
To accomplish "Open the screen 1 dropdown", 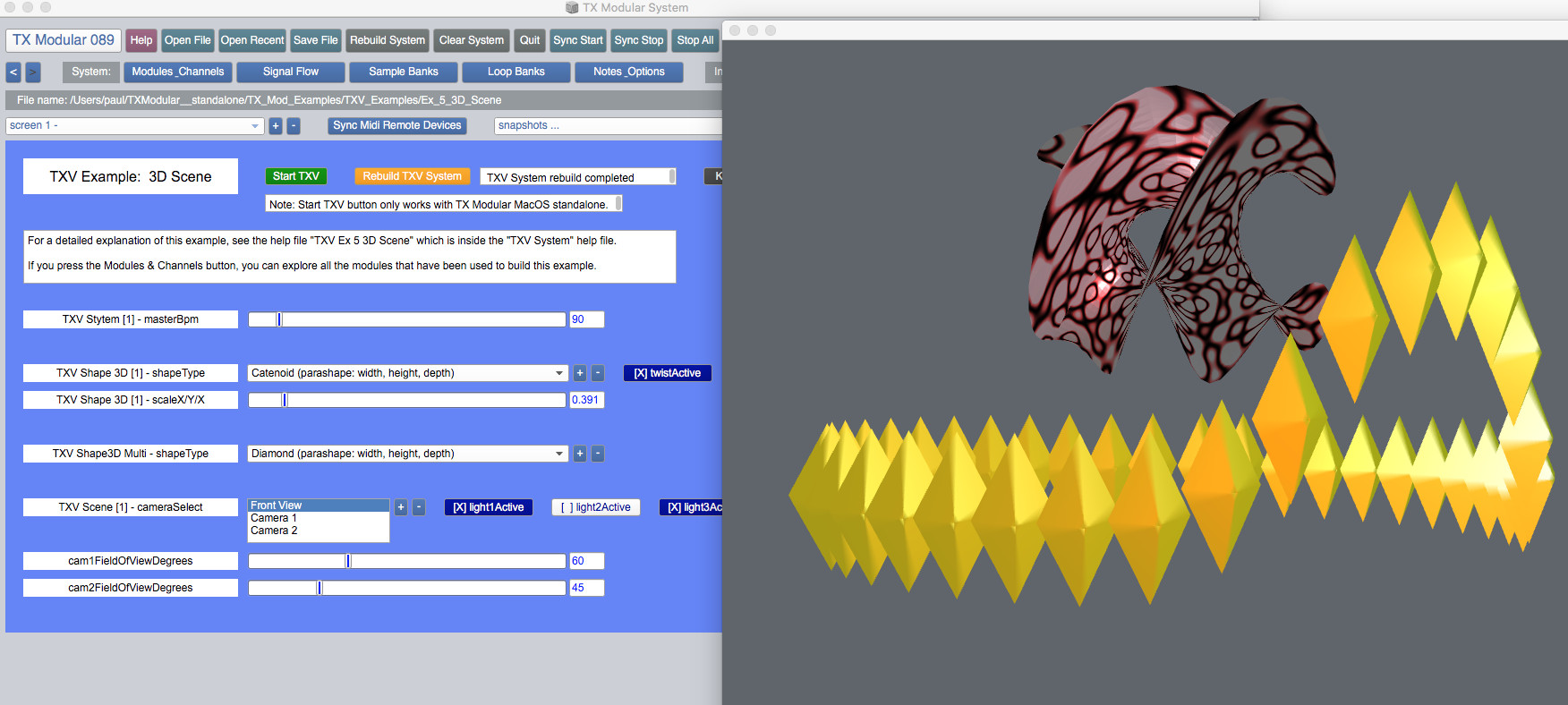I will (x=134, y=126).
